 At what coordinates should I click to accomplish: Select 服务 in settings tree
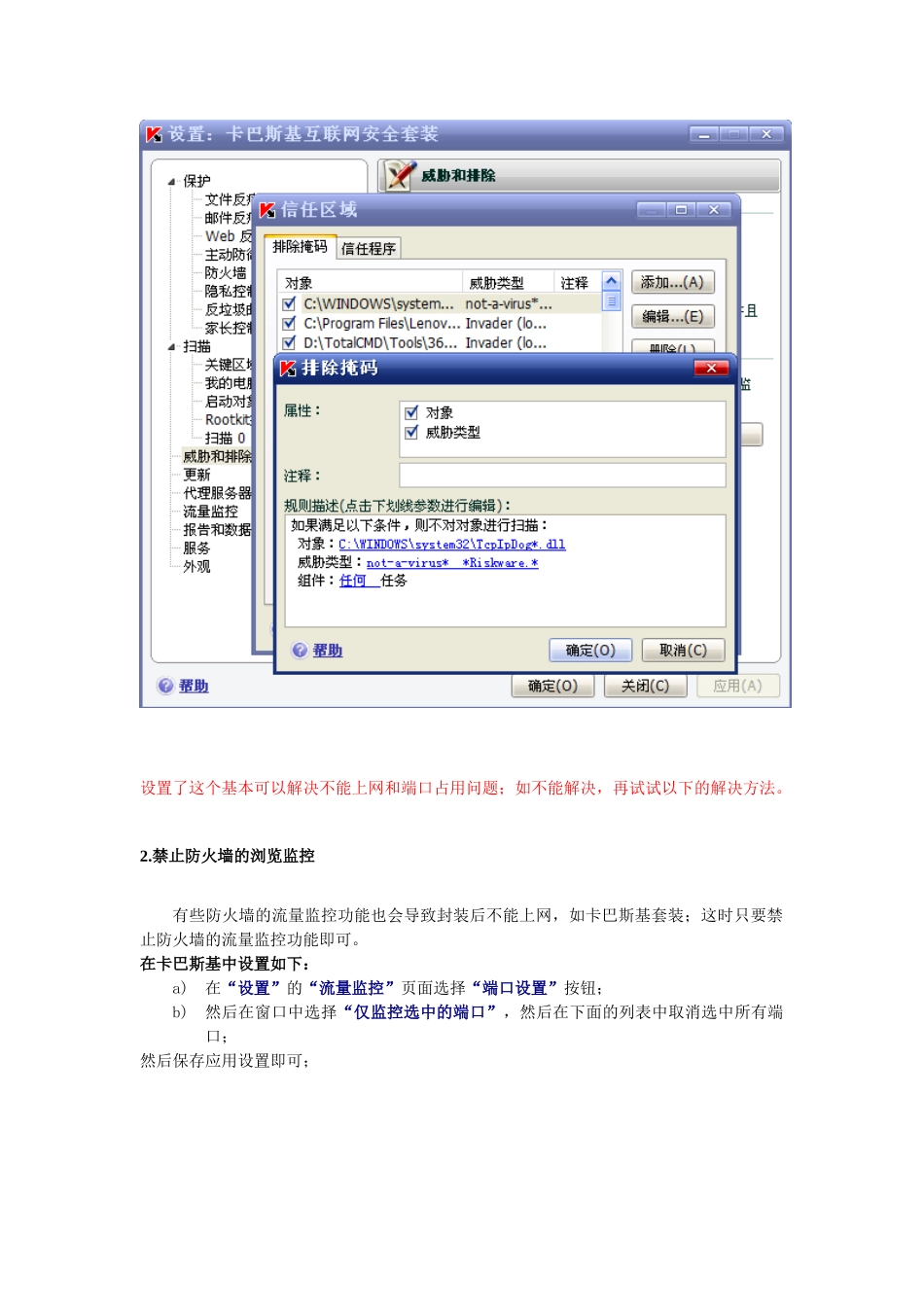(x=196, y=548)
